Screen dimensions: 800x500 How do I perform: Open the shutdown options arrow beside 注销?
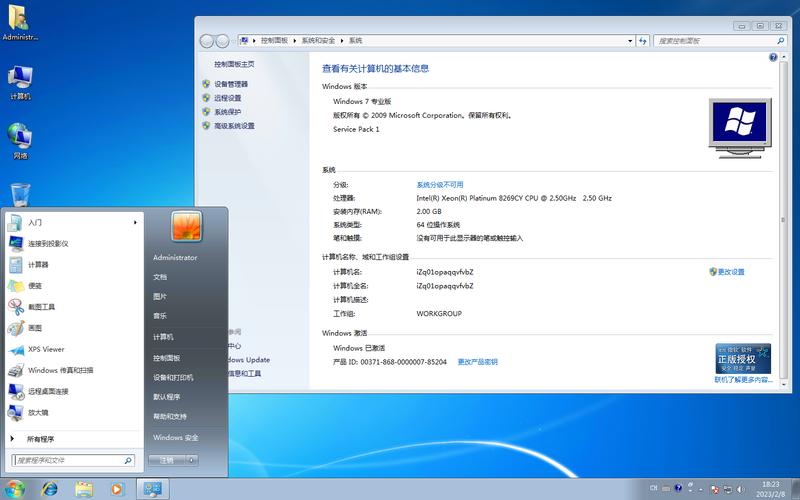pos(192,460)
